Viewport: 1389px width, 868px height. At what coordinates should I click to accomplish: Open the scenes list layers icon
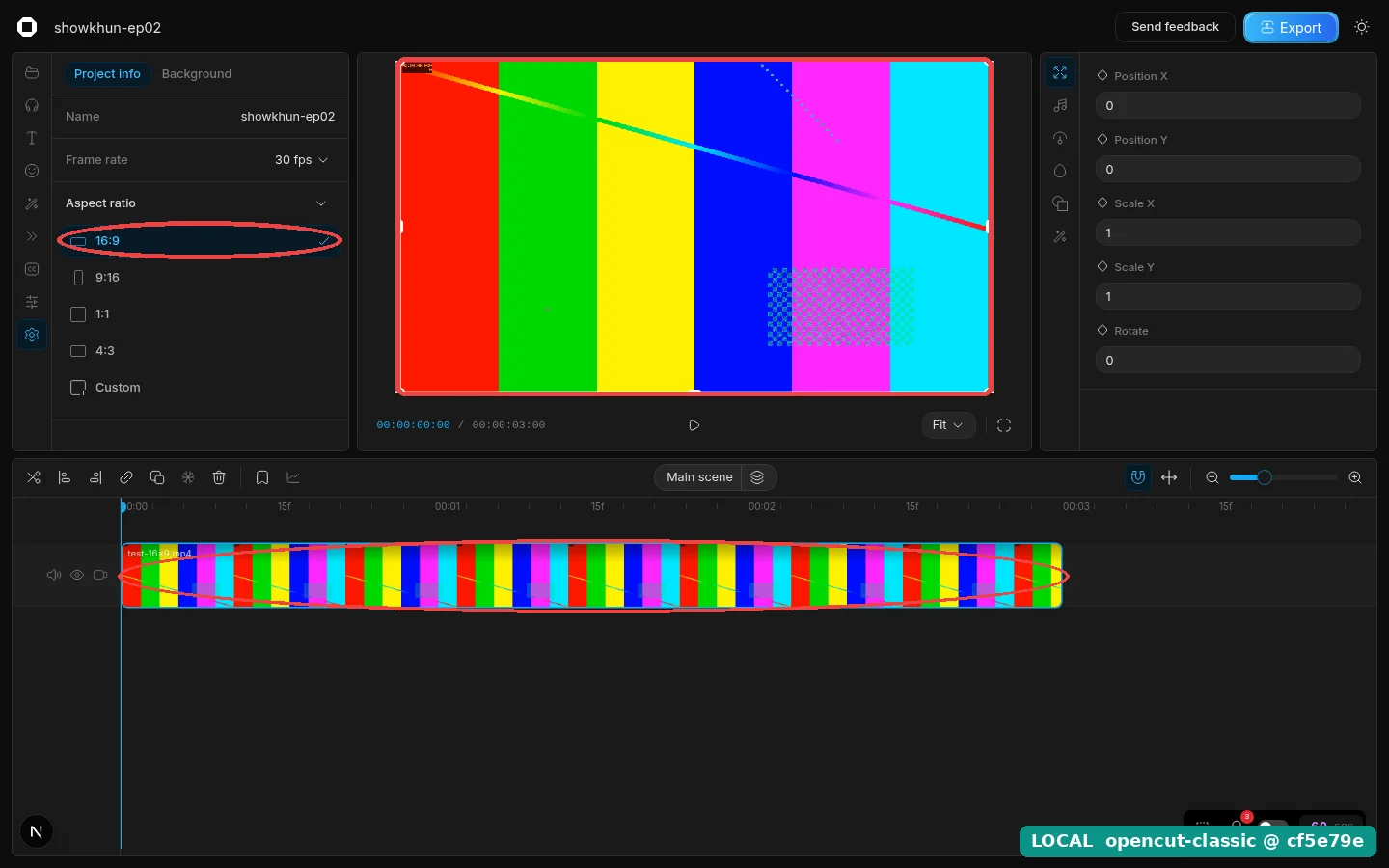pos(758,477)
